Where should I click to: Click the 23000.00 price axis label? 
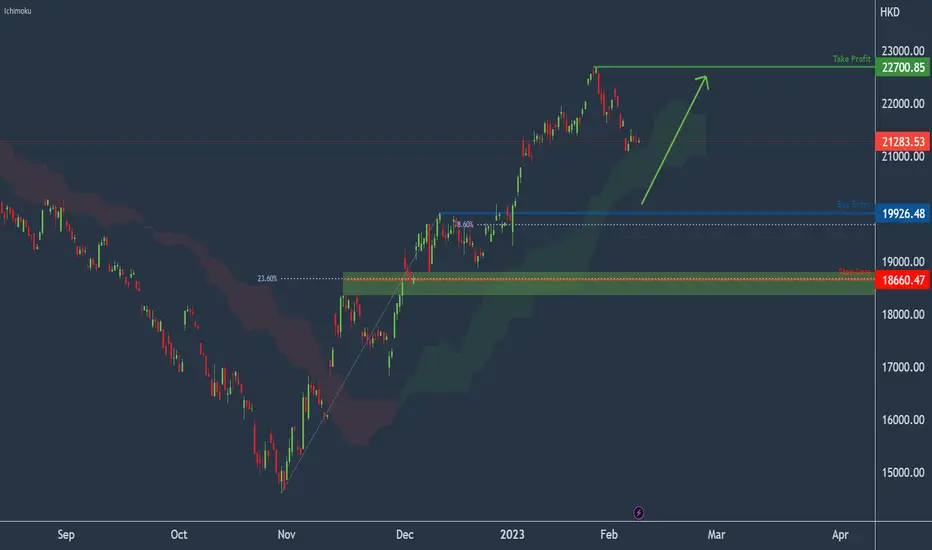903,51
